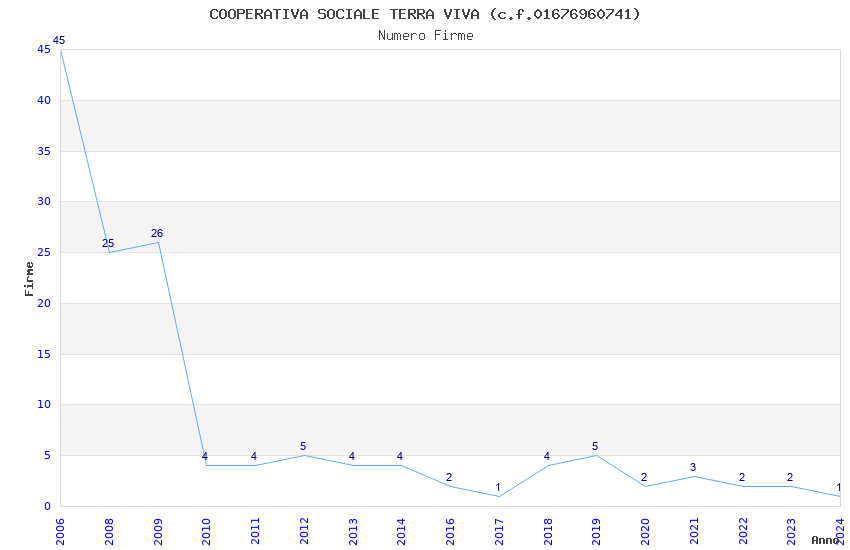This screenshot has height=550, width=850.
Task: Click the x-axis year 2014
Action: coord(401,531)
